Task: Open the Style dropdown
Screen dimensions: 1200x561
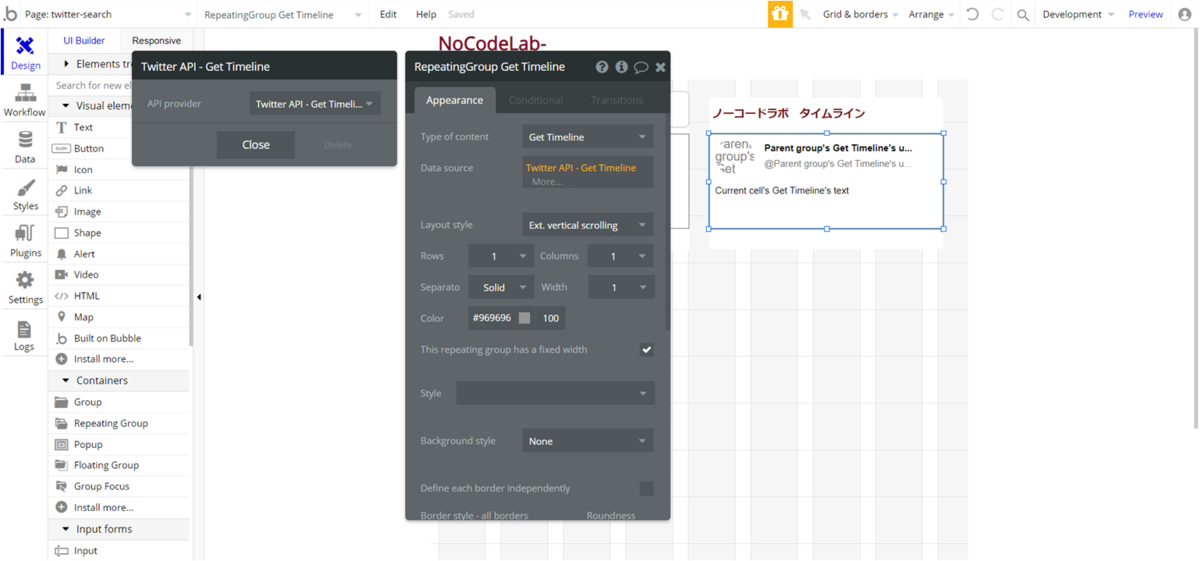Action: pos(555,393)
